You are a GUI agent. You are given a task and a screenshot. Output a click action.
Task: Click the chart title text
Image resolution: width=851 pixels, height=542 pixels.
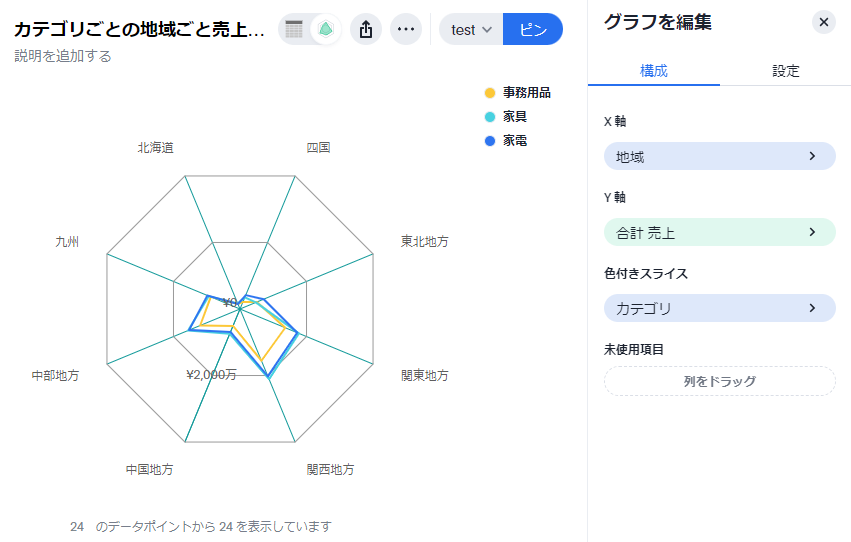[138, 30]
